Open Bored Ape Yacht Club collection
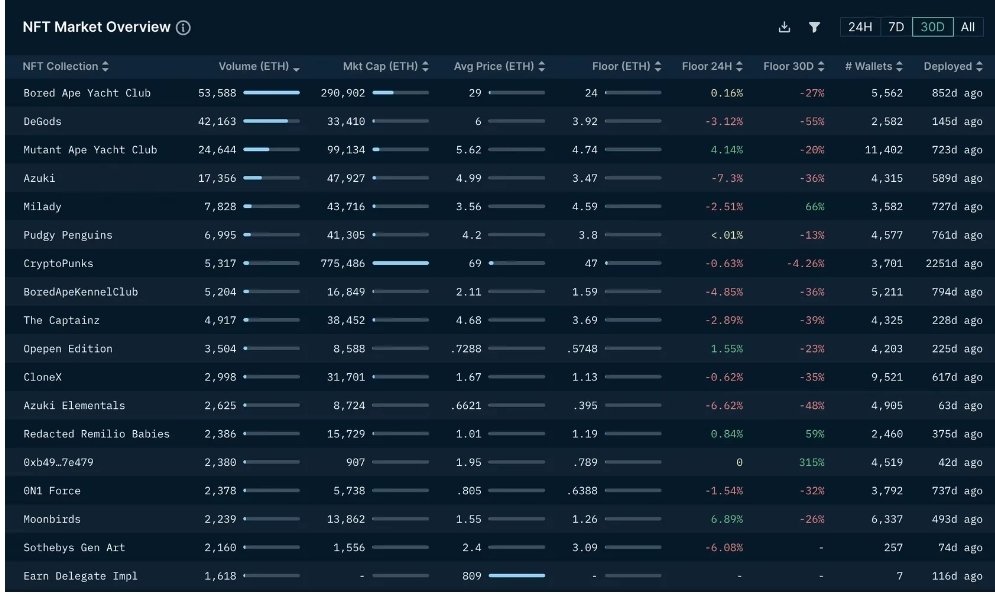 click(x=87, y=93)
